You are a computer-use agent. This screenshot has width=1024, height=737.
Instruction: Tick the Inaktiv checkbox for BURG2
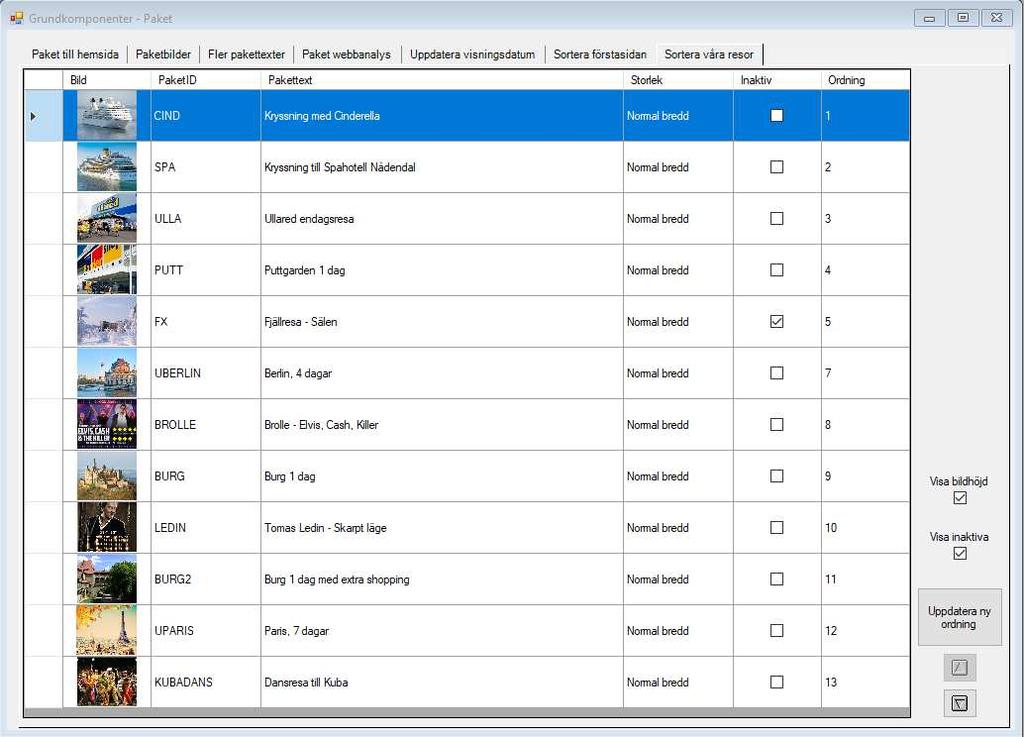tap(776, 580)
